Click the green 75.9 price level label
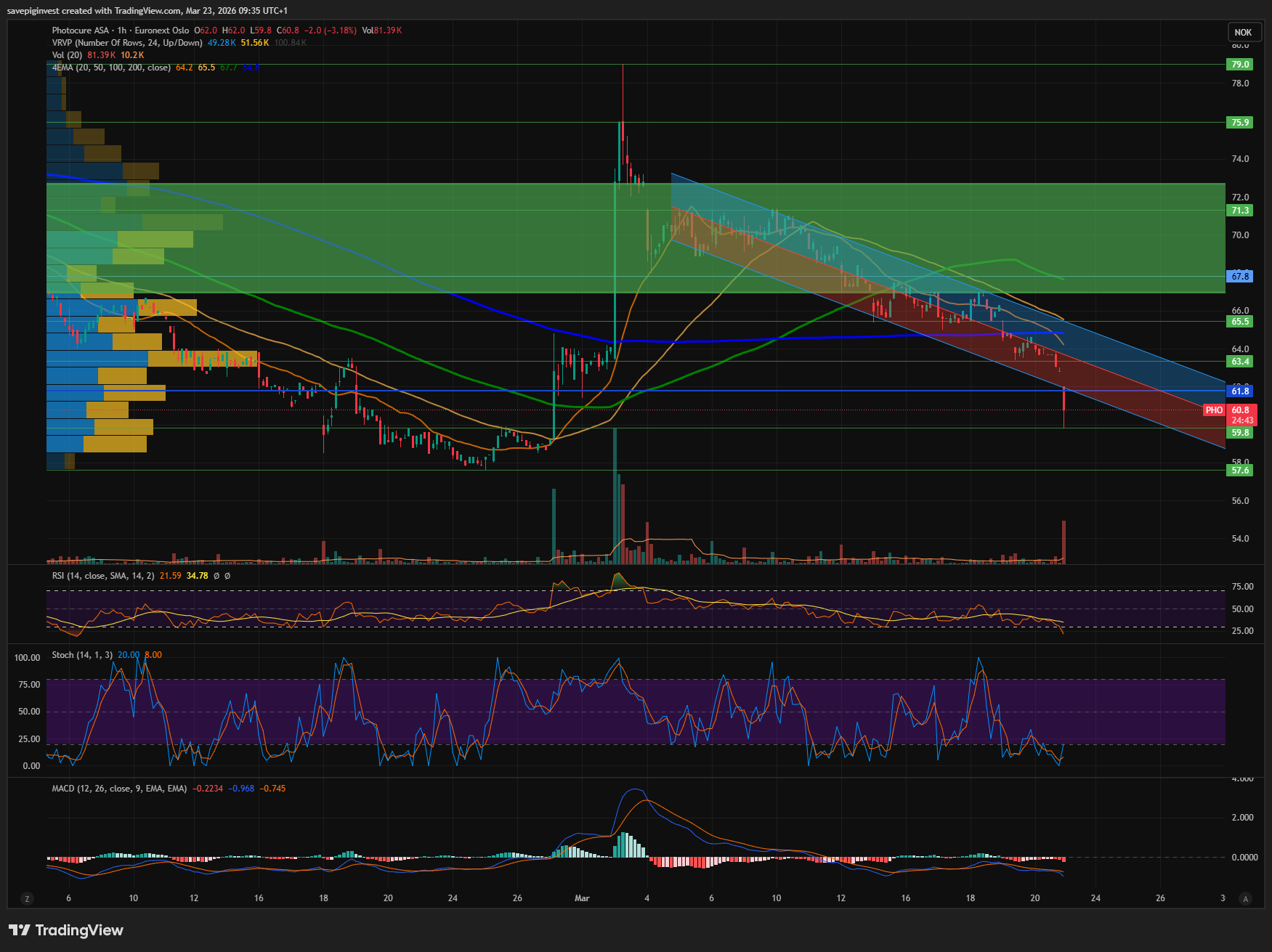 (x=1240, y=123)
